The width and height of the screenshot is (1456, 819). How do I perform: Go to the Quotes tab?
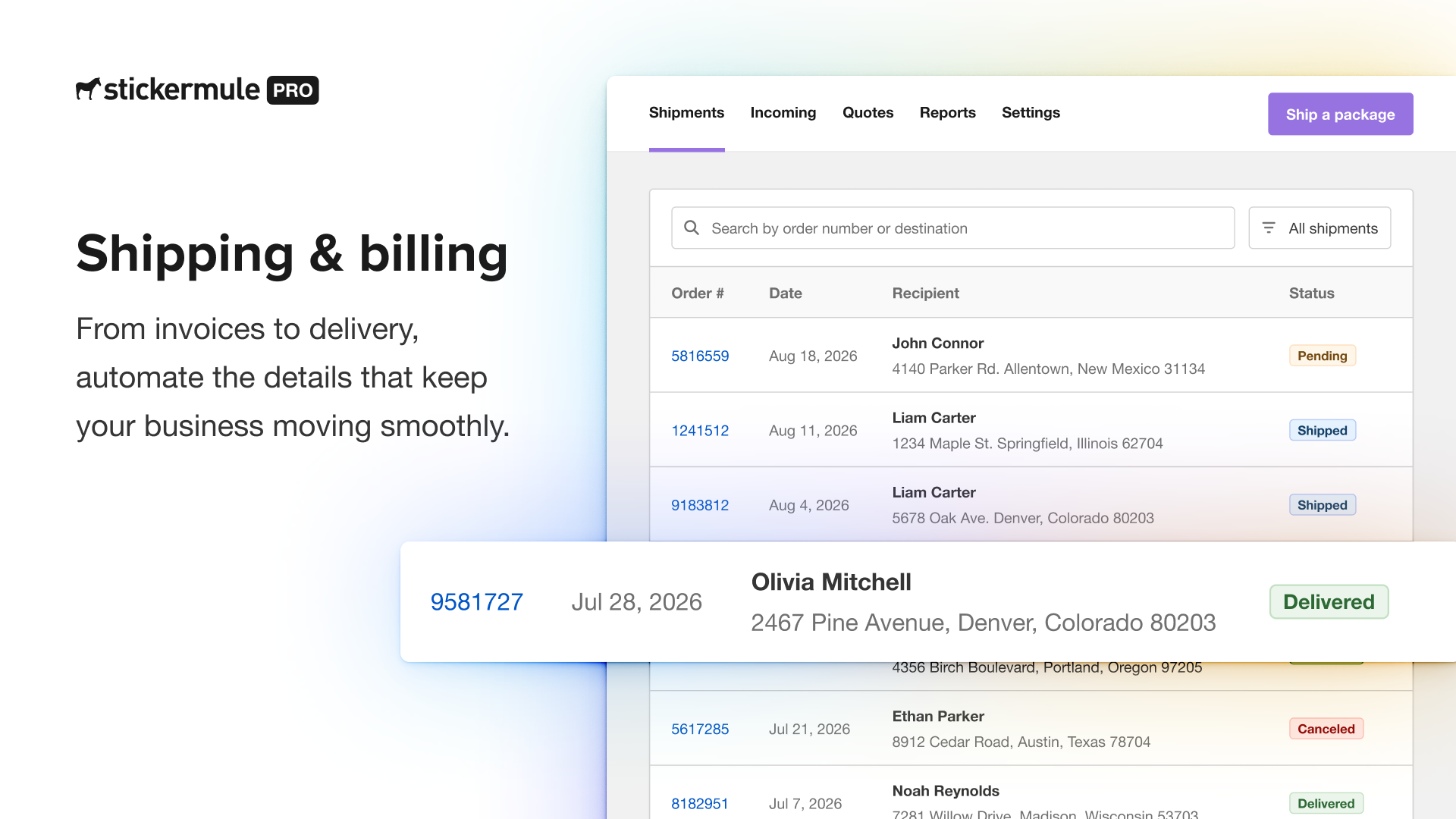pyautogui.click(x=868, y=112)
